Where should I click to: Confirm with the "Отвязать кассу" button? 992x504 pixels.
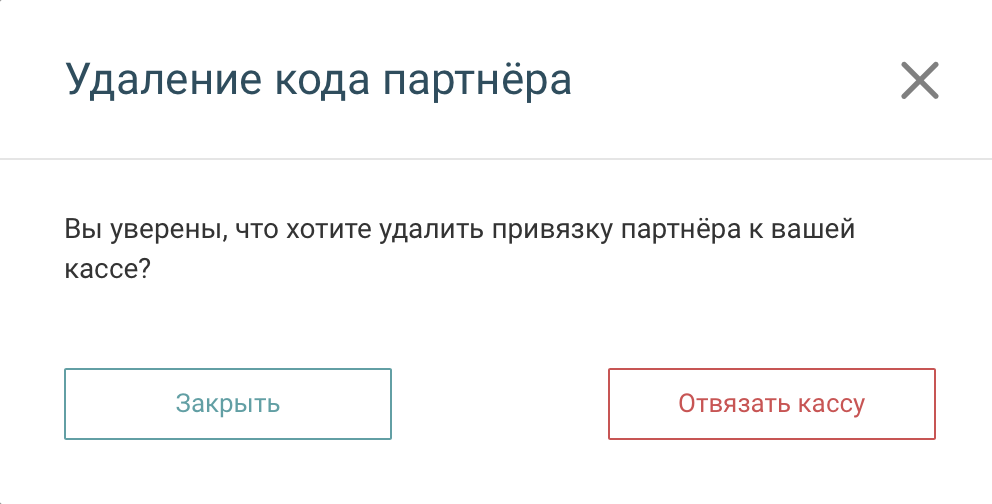coord(771,404)
